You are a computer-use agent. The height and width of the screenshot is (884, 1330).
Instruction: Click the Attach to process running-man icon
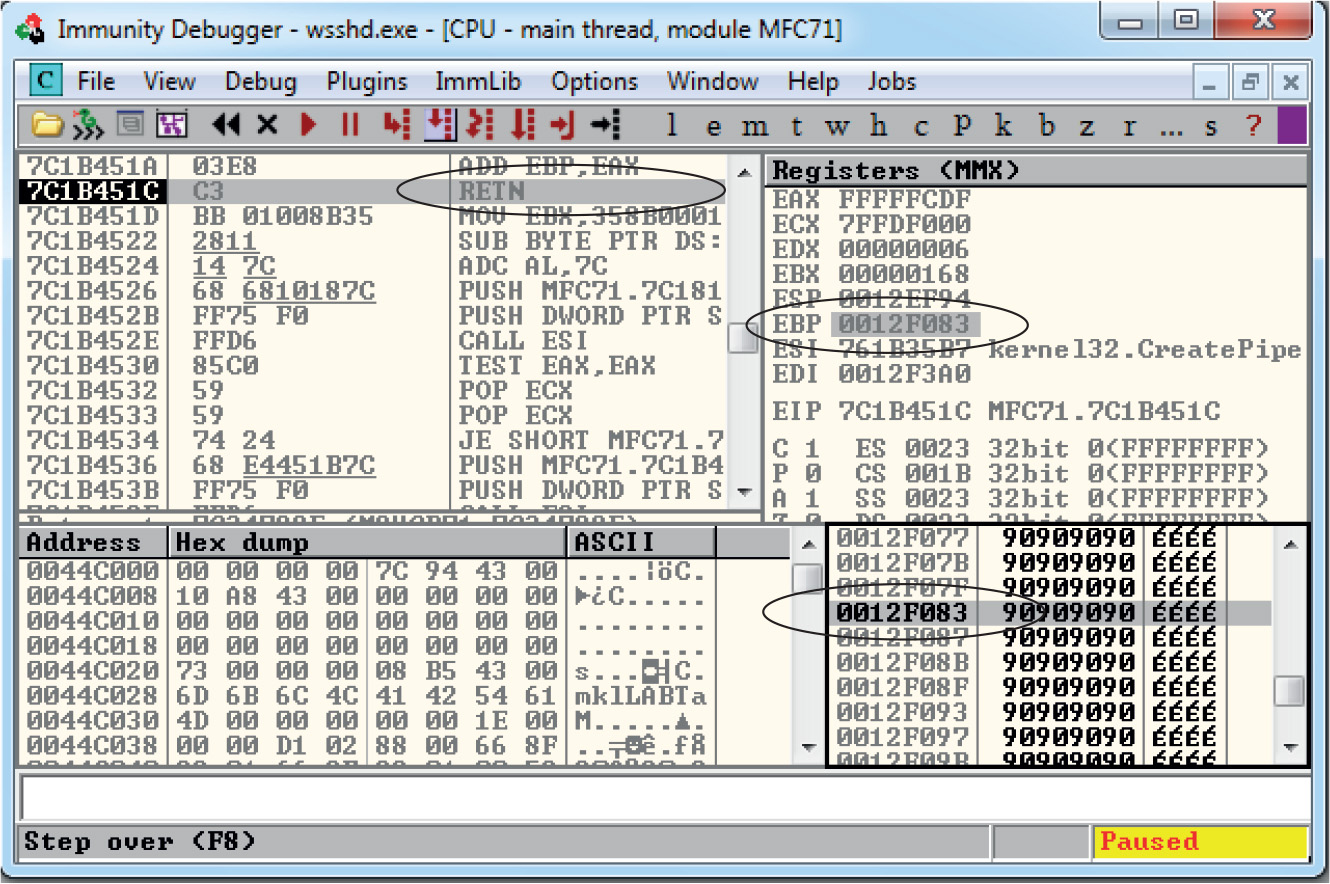coord(89,125)
